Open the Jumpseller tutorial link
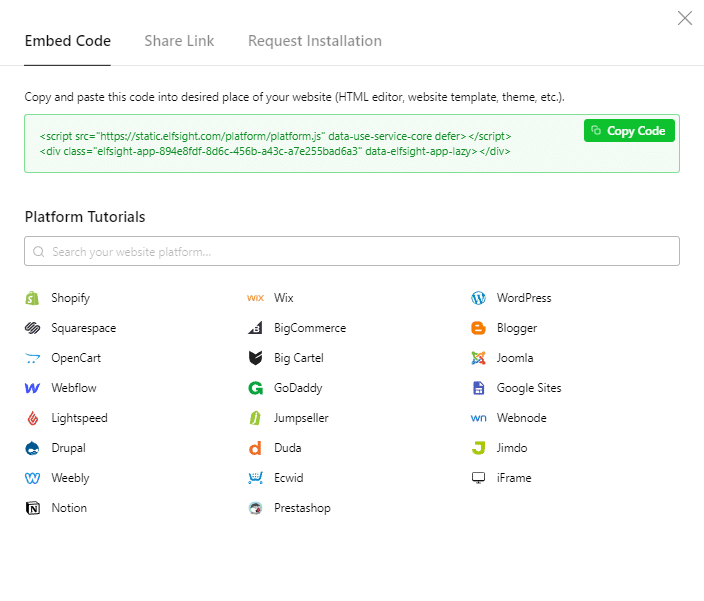The image size is (704, 601). coord(301,418)
